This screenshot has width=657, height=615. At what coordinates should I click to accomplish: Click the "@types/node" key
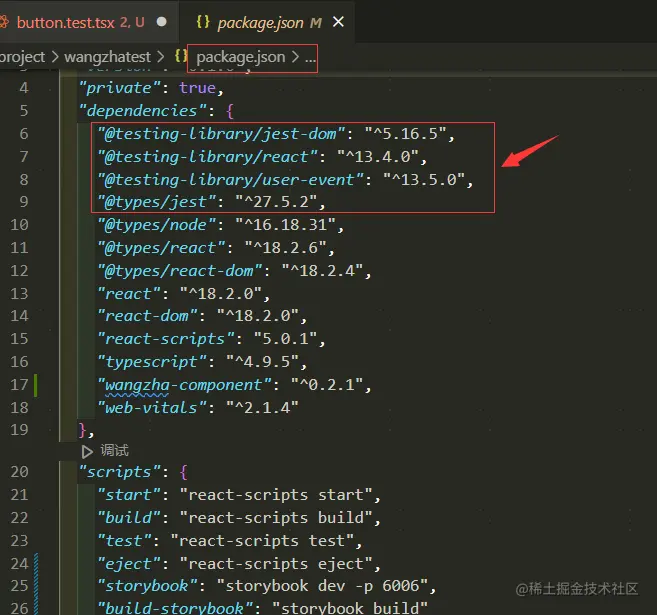tap(156, 225)
